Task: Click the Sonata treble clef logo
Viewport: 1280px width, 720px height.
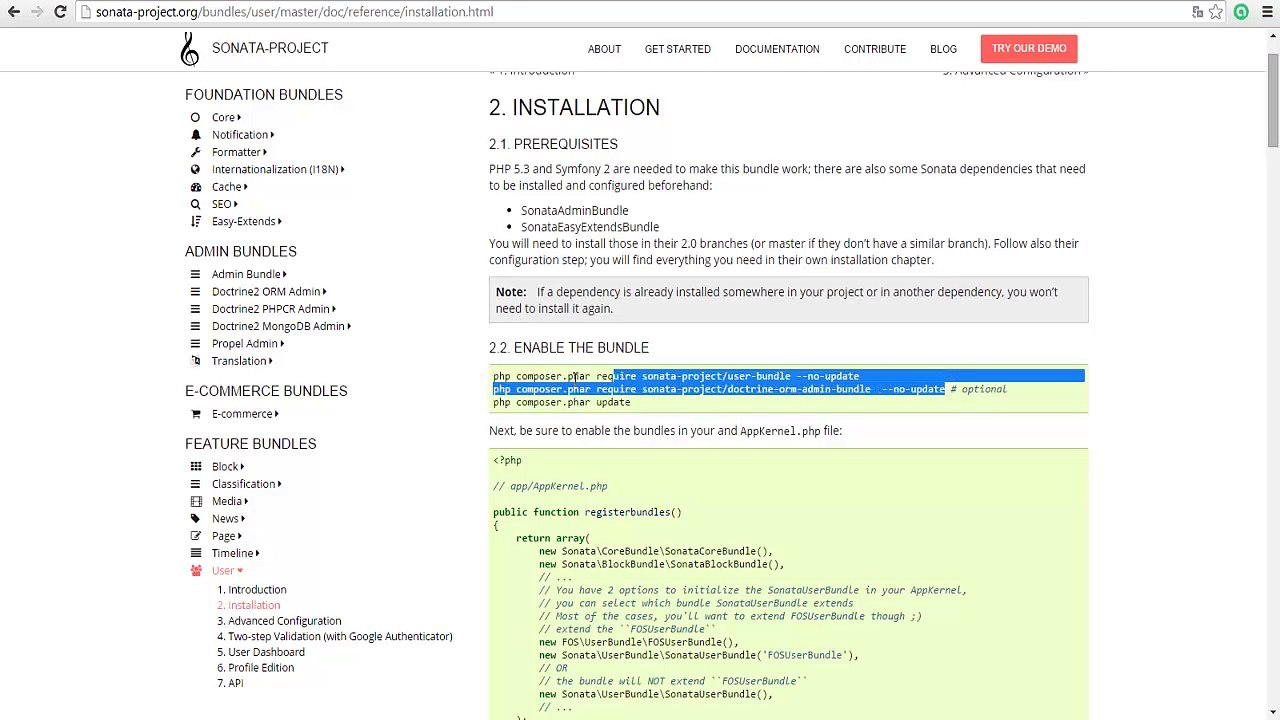Action: pyautogui.click(x=190, y=49)
